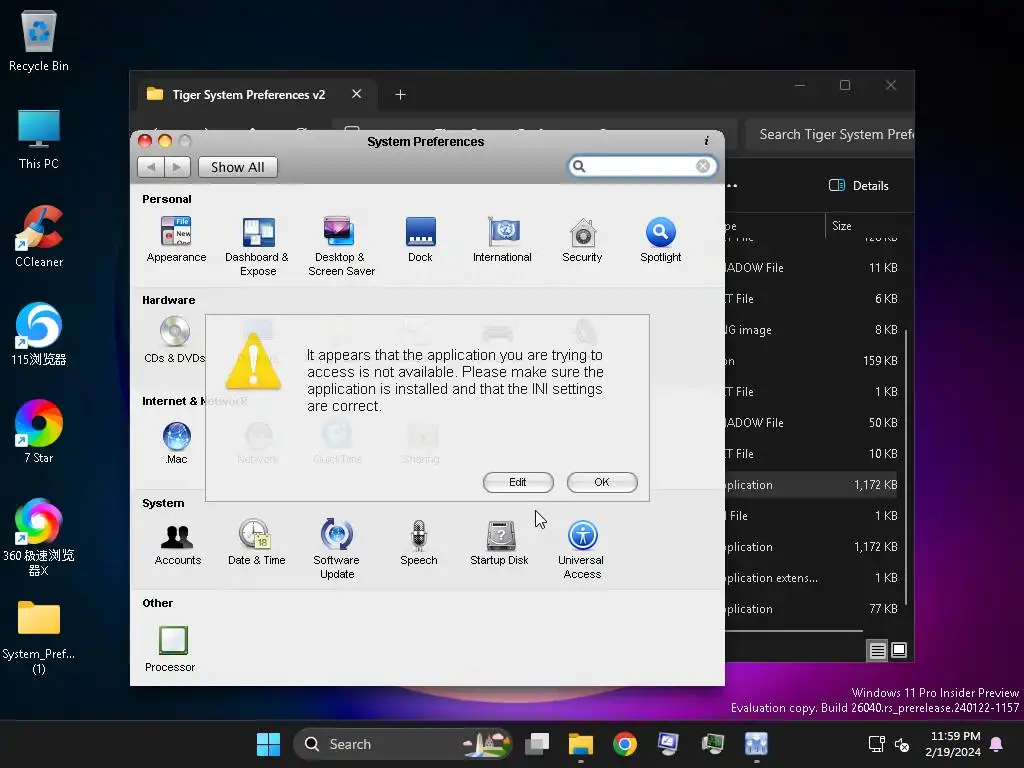Screen dimensions: 1024x768
Task: Switch File Explorer to details list view
Action: click(x=878, y=650)
